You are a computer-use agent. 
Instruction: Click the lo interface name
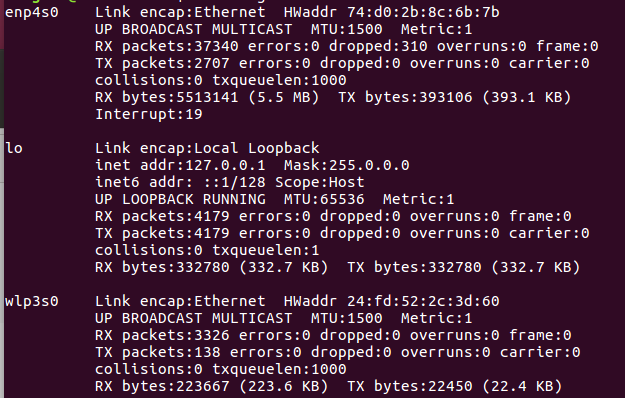pos(14,148)
